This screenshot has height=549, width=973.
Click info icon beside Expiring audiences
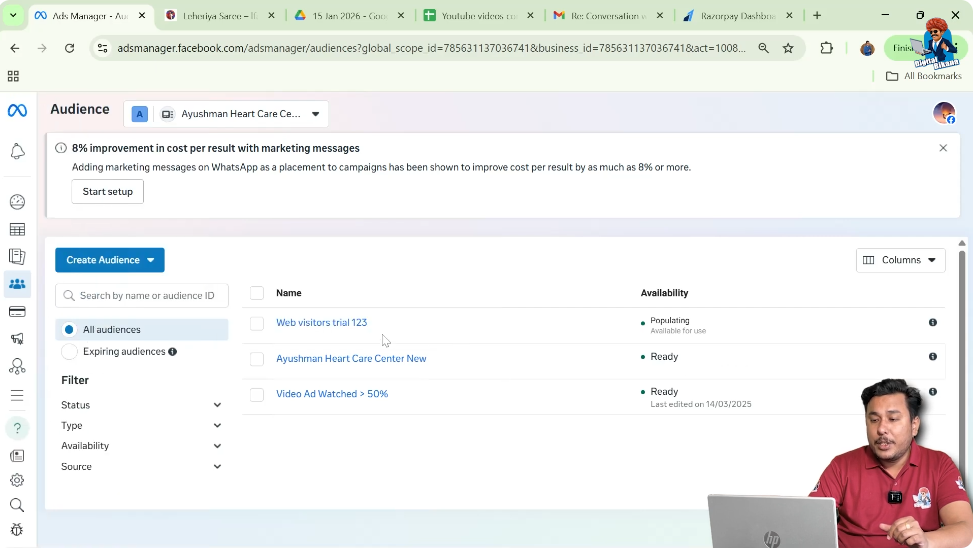tap(173, 352)
